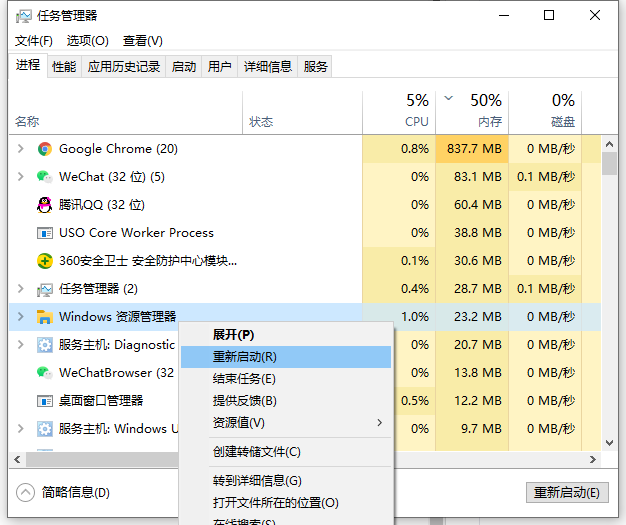
Task: Click the USO Core Worker Process icon
Action: coord(44,233)
